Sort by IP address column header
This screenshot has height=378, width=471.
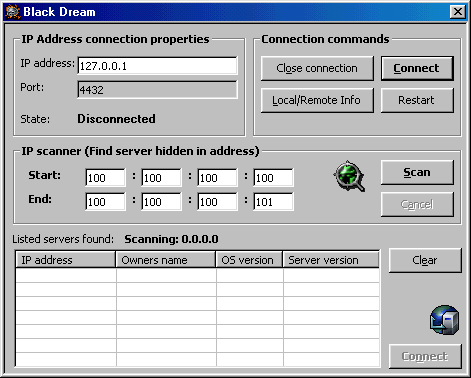tap(66, 260)
